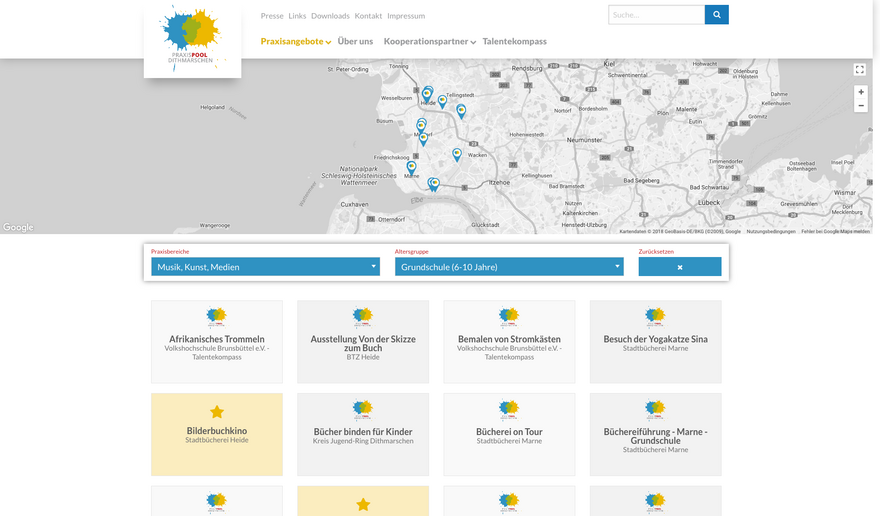The width and height of the screenshot is (880, 516).
Task: Reset filters with the X button
Action: (679, 267)
